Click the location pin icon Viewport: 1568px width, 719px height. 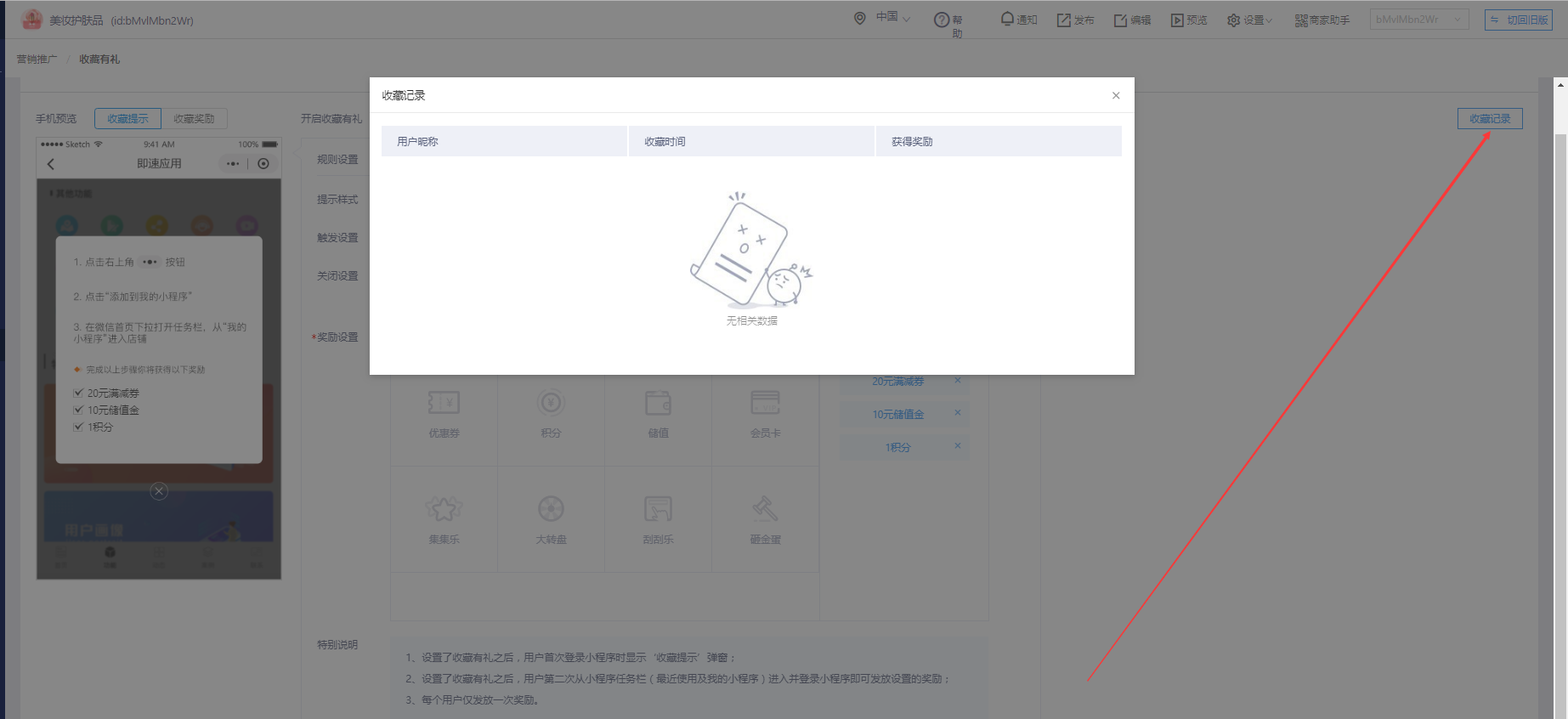(860, 18)
